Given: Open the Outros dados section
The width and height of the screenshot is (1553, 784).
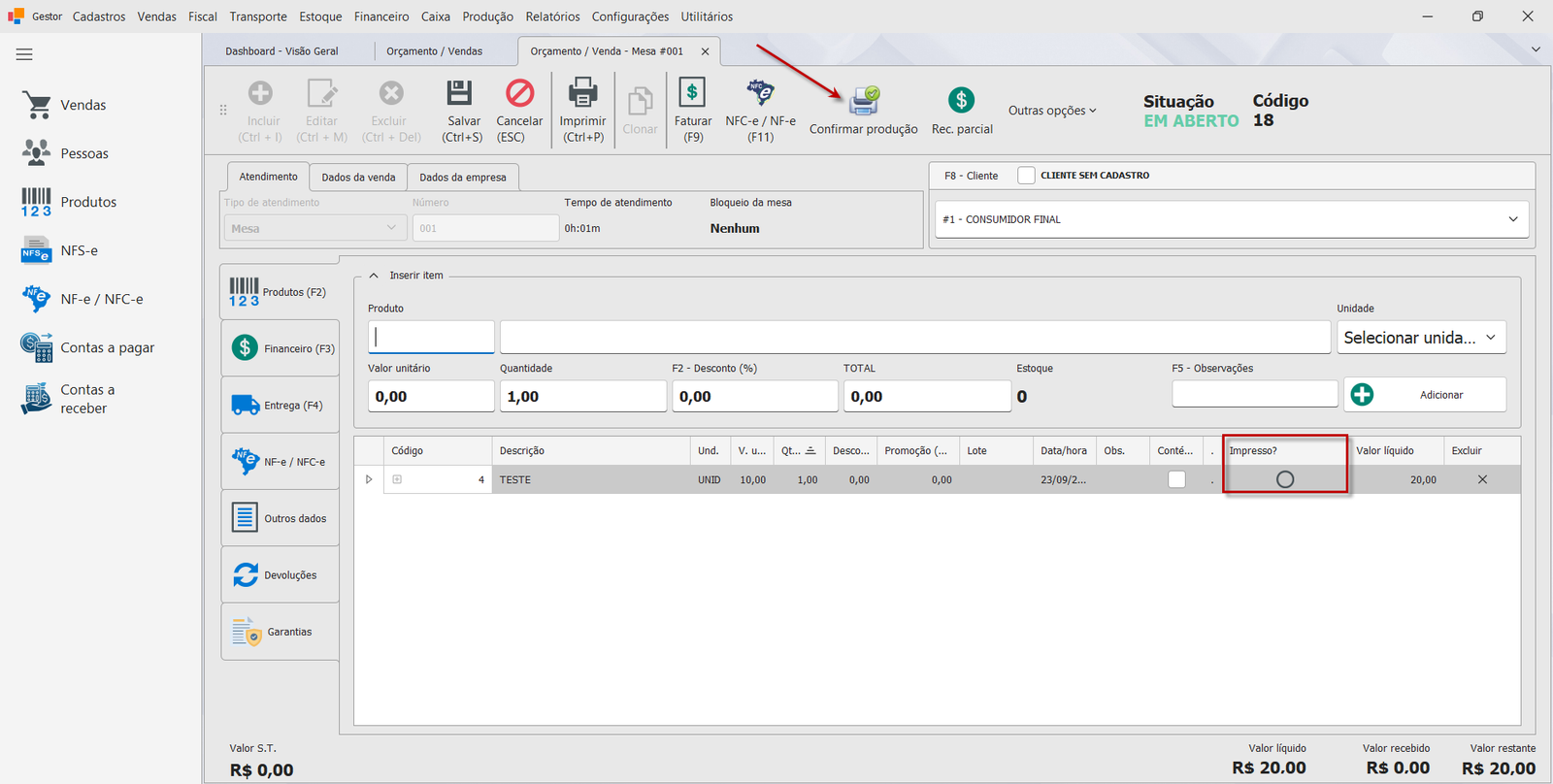Looking at the screenshot, I should 280,518.
